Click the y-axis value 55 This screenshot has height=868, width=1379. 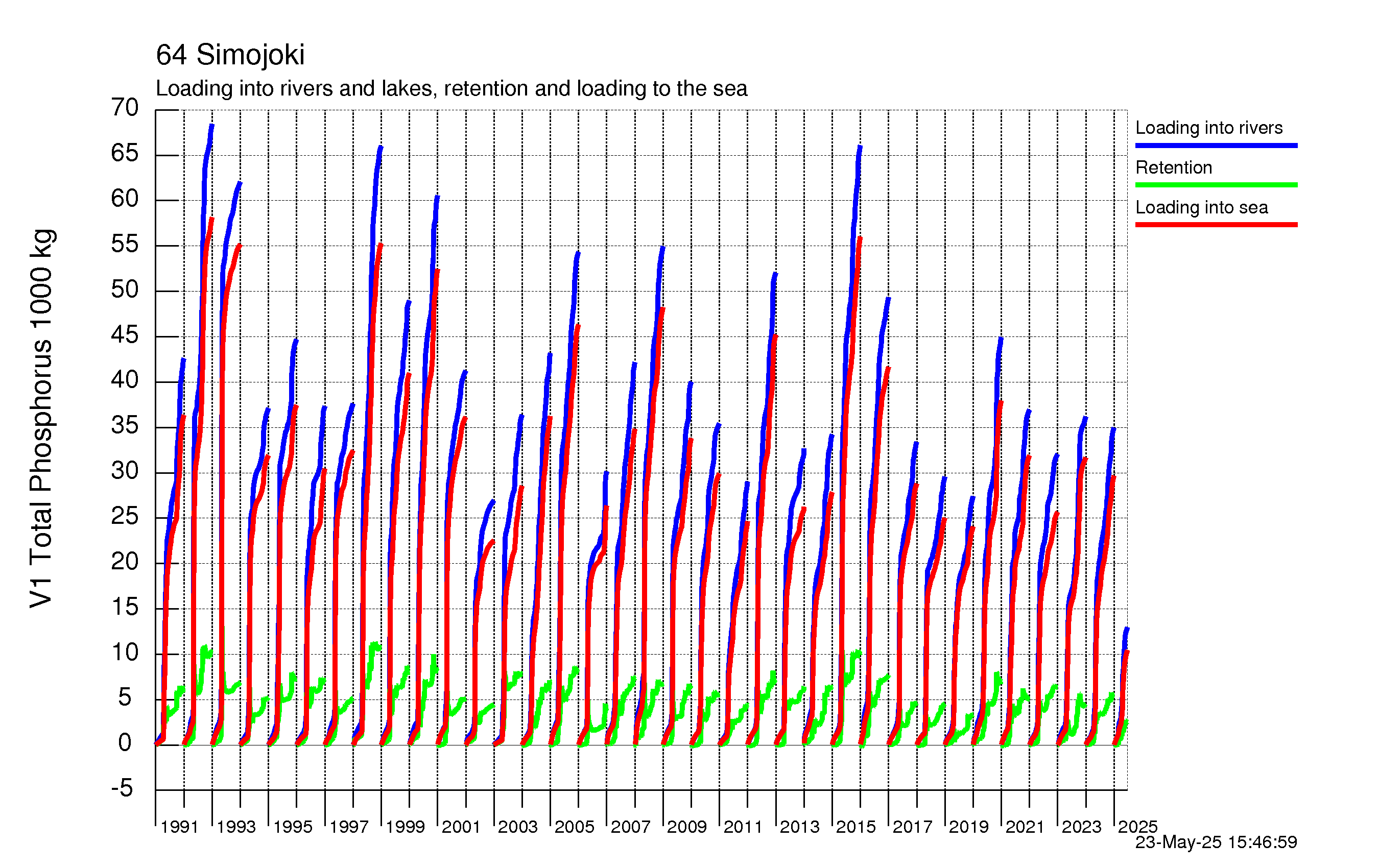tap(125, 244)
